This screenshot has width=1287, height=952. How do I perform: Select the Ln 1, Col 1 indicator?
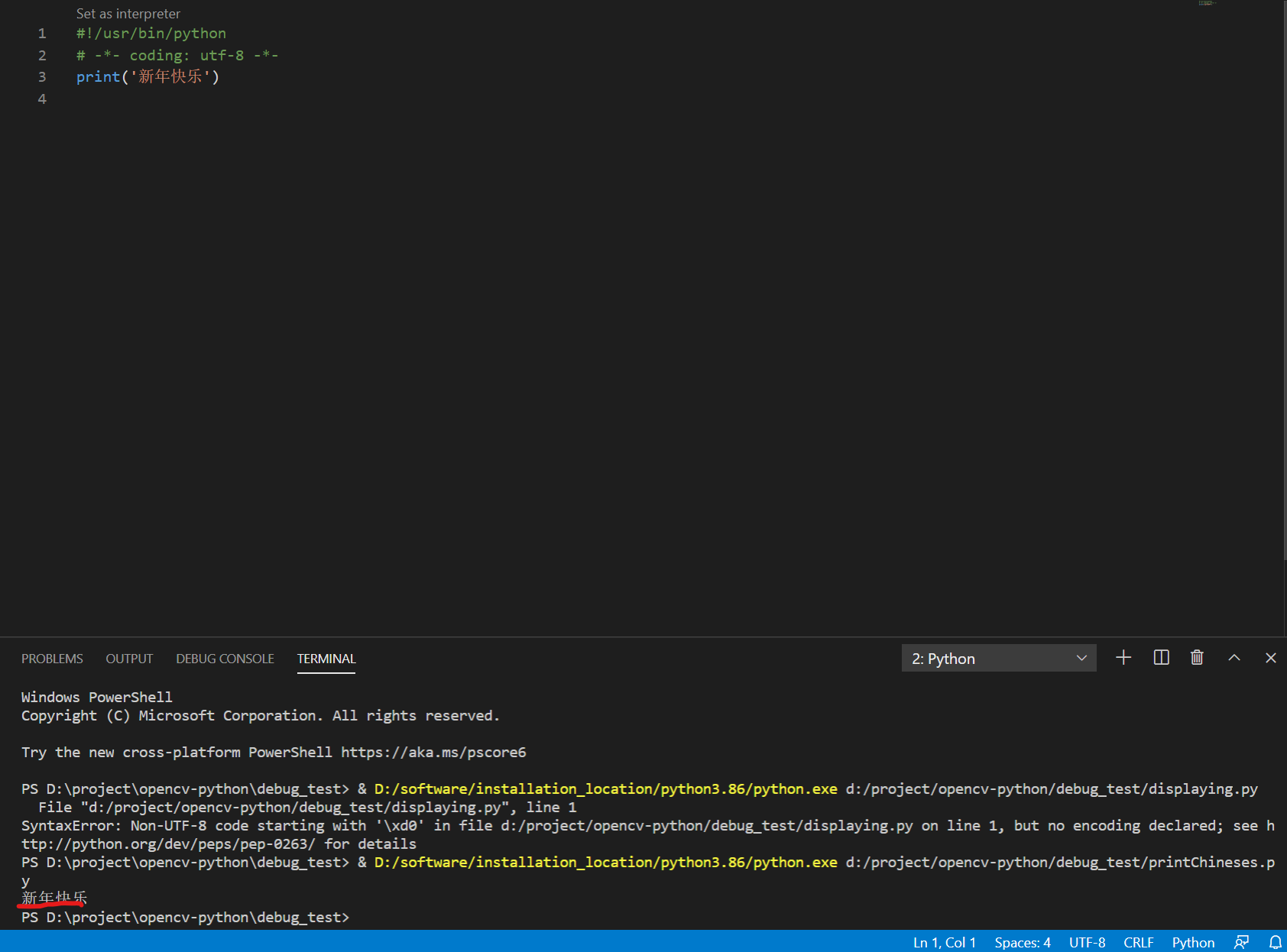point(945,942)
